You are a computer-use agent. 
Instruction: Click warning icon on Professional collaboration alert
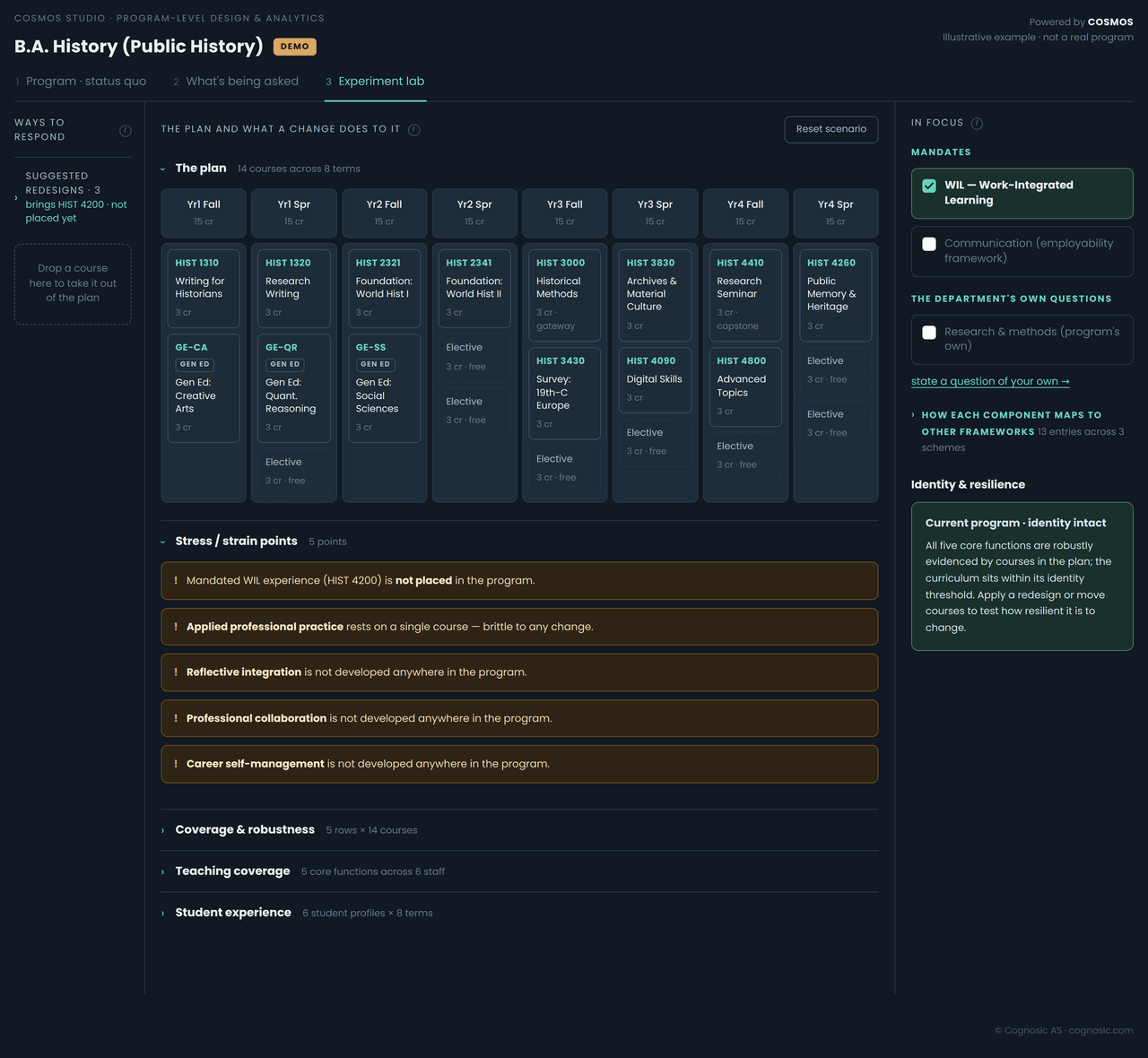point(176,718)
